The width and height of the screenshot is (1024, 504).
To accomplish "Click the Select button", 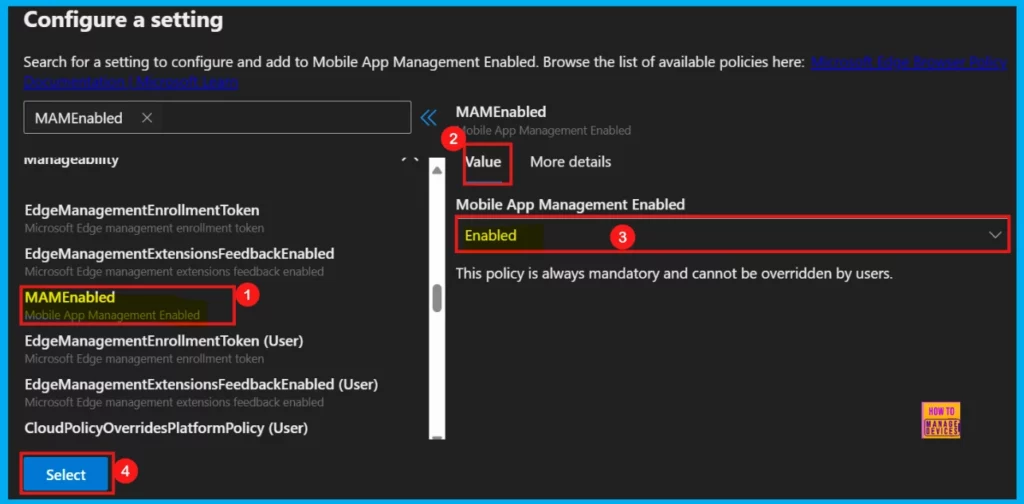I will click(66, 475).
